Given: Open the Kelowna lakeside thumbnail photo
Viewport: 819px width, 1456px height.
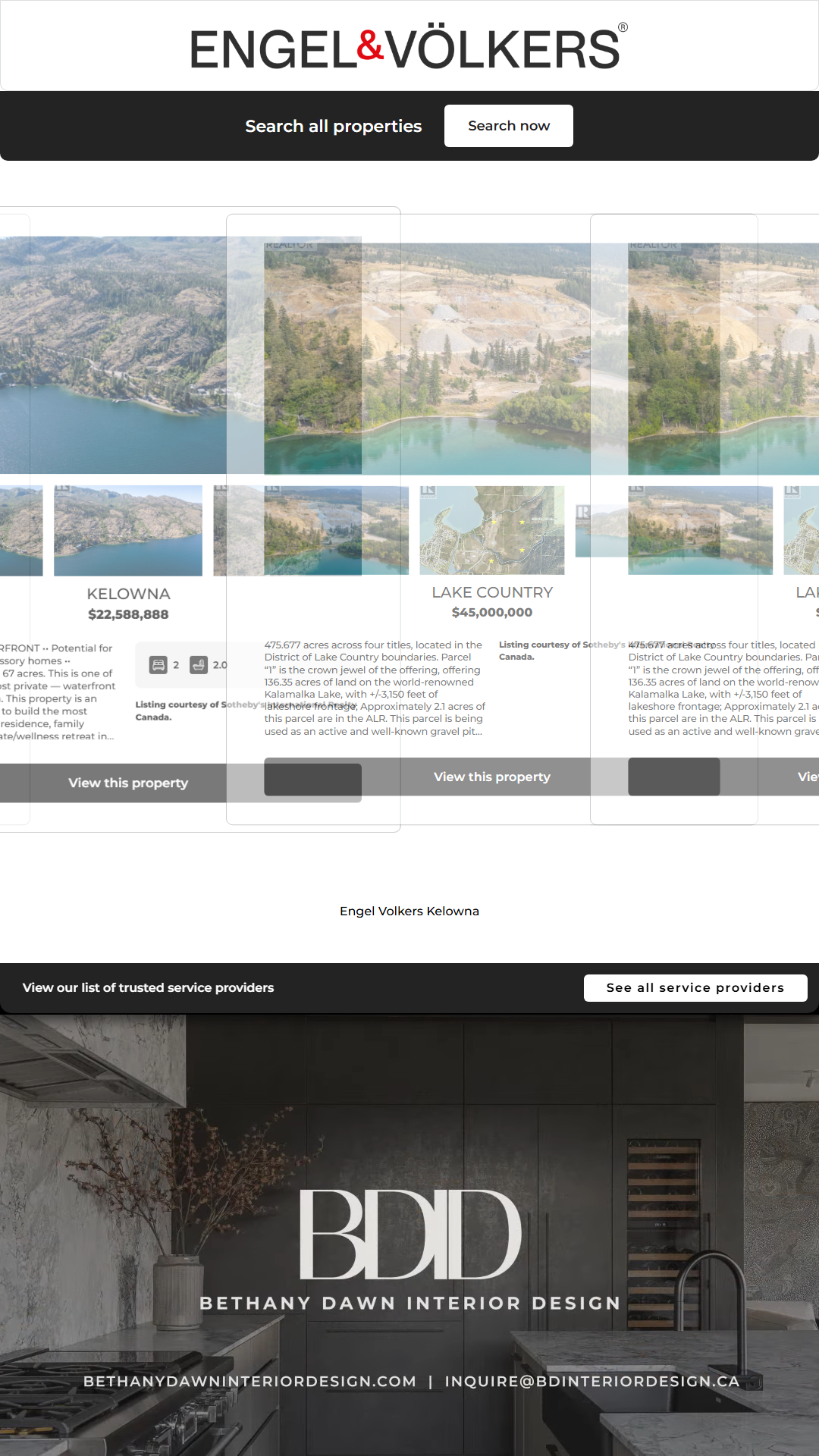Looking at the screenshot, I should 128,530.
